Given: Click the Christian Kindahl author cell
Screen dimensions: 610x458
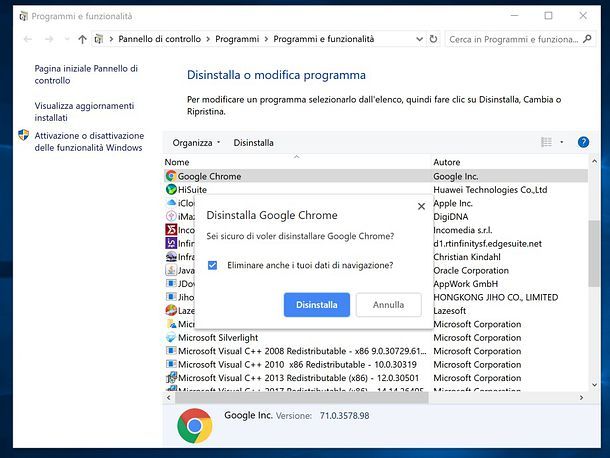Looking at the screenshot, I should click(467, 257).
